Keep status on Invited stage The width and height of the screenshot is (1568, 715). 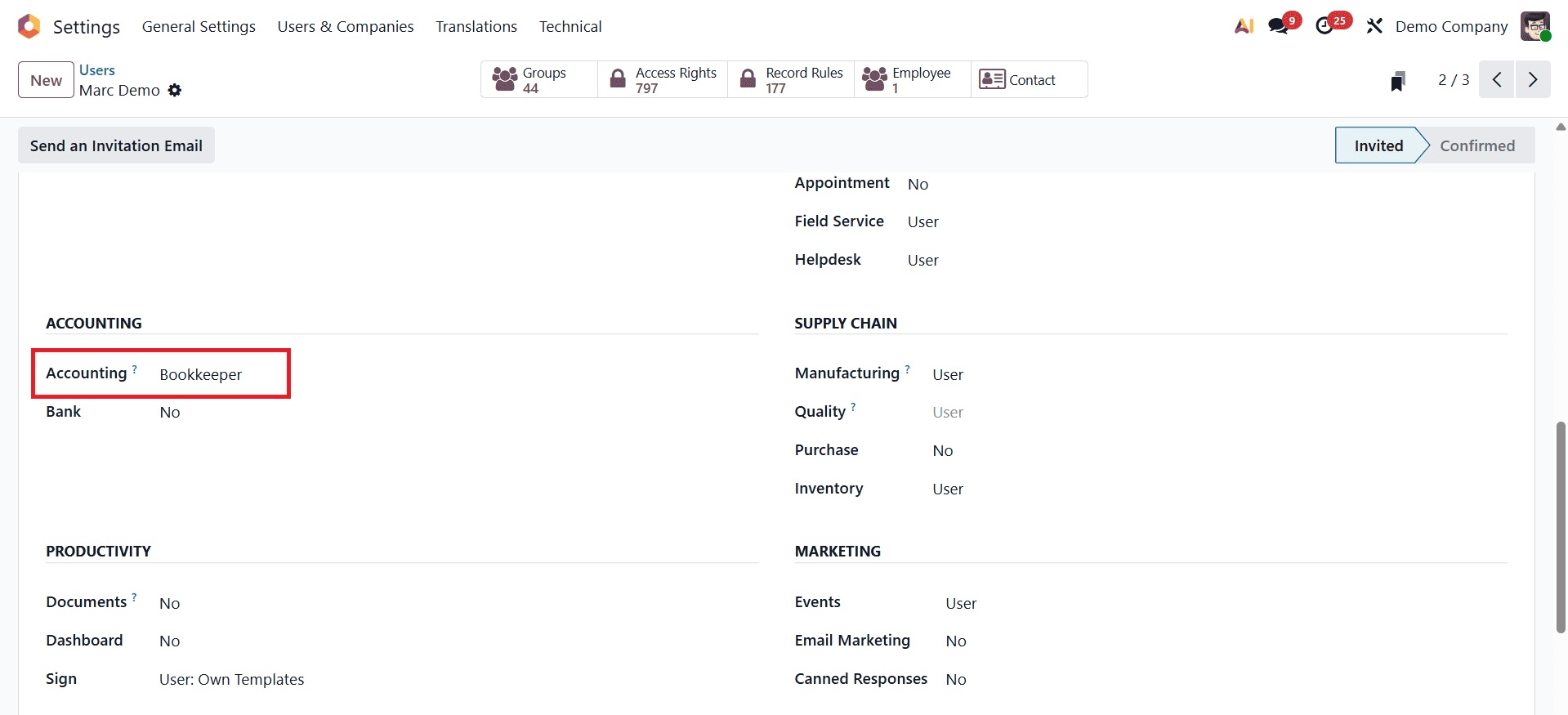tap(1378, 145)
